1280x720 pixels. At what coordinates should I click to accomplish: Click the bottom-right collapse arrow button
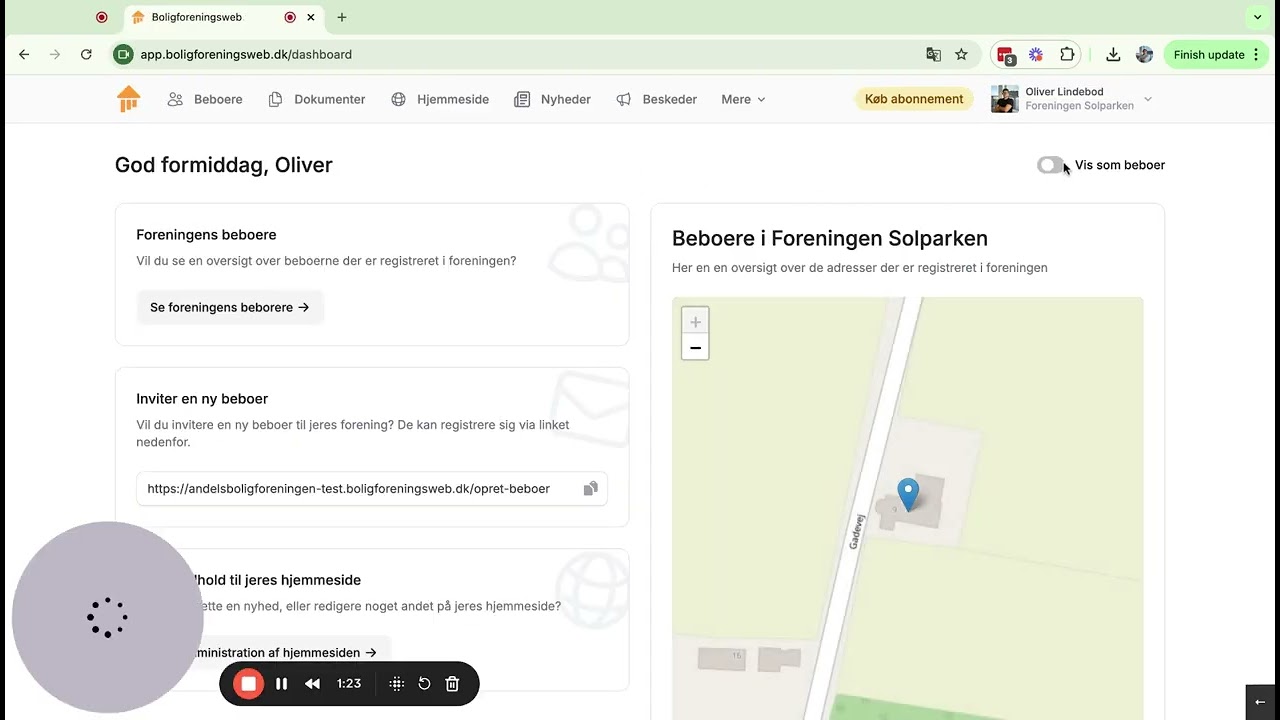click(1261, 702)
